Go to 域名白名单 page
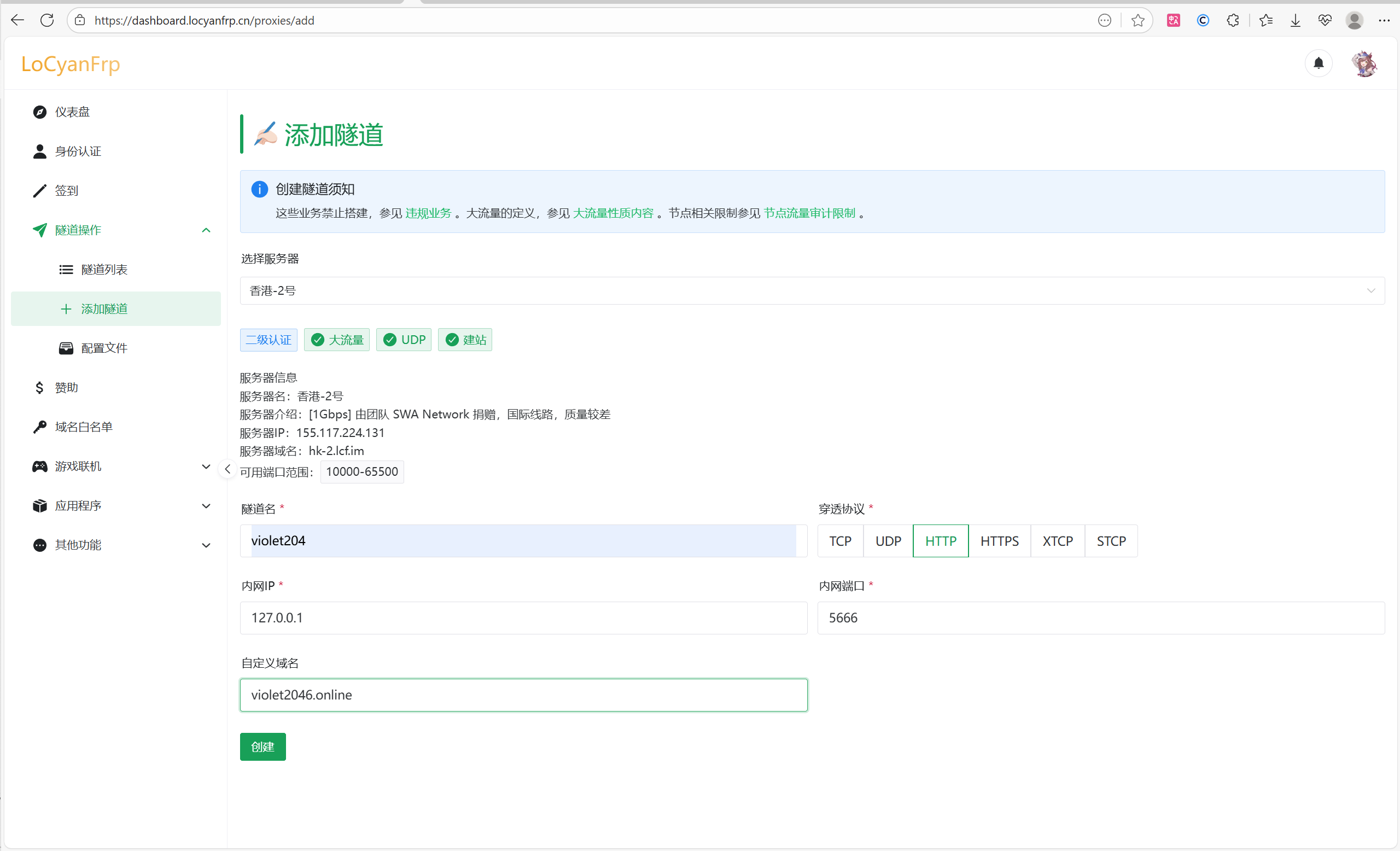Image resolution: width=1400 pixels, height=851 pixels. 84,427
